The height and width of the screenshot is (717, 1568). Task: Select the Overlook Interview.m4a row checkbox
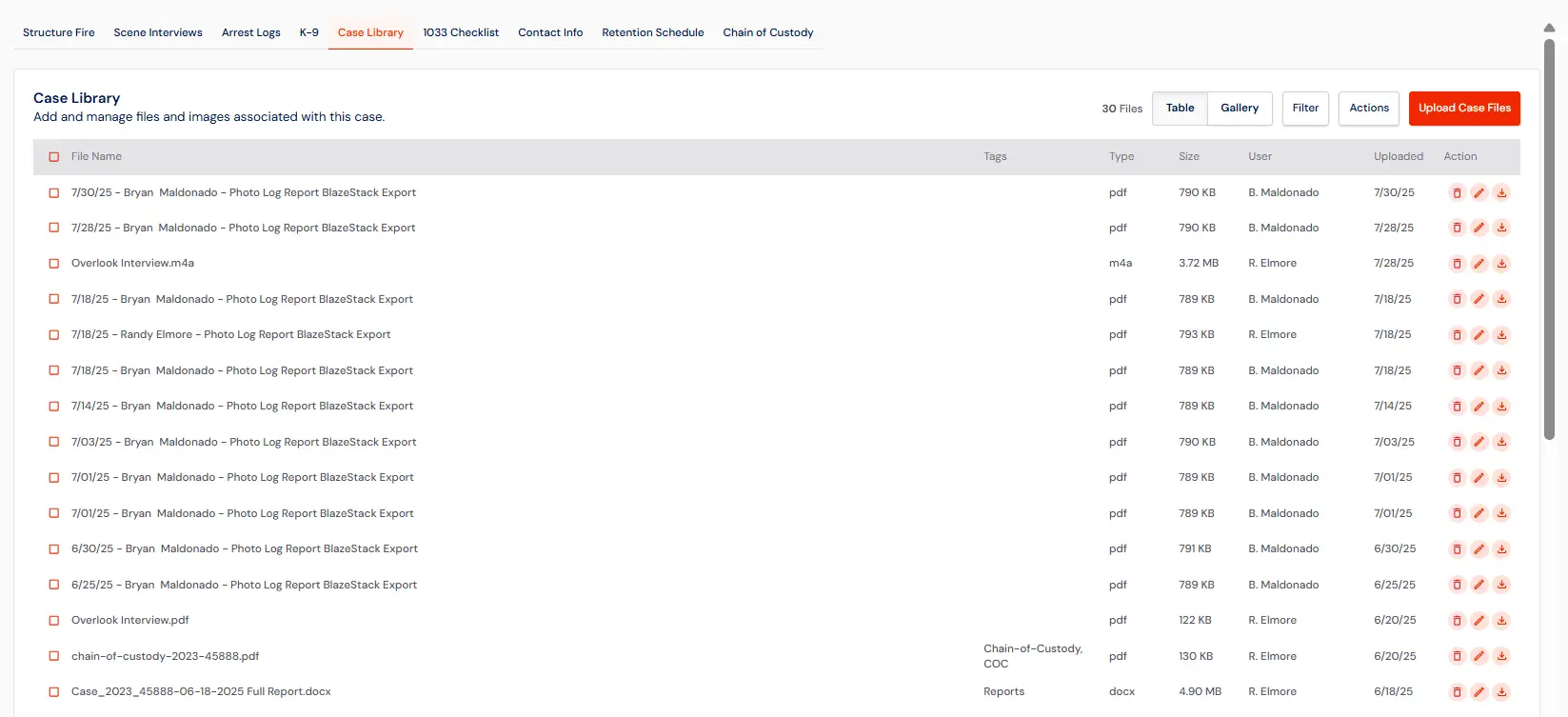pyautogui.click(x=54, y=264)
